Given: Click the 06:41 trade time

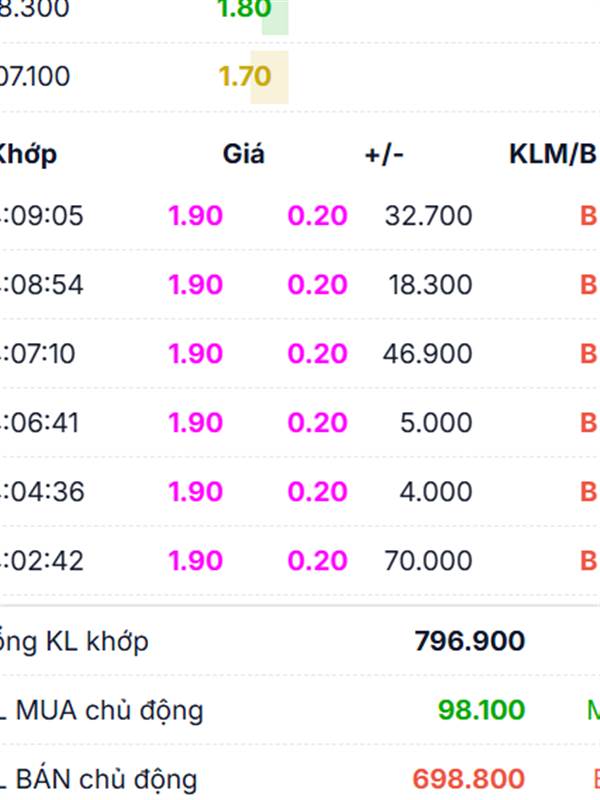Looking at the screenshot, I should tap(40, 423).
